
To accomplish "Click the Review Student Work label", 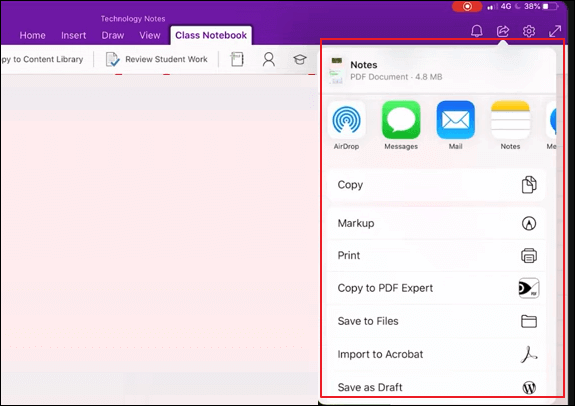I will tap(166, 59).
